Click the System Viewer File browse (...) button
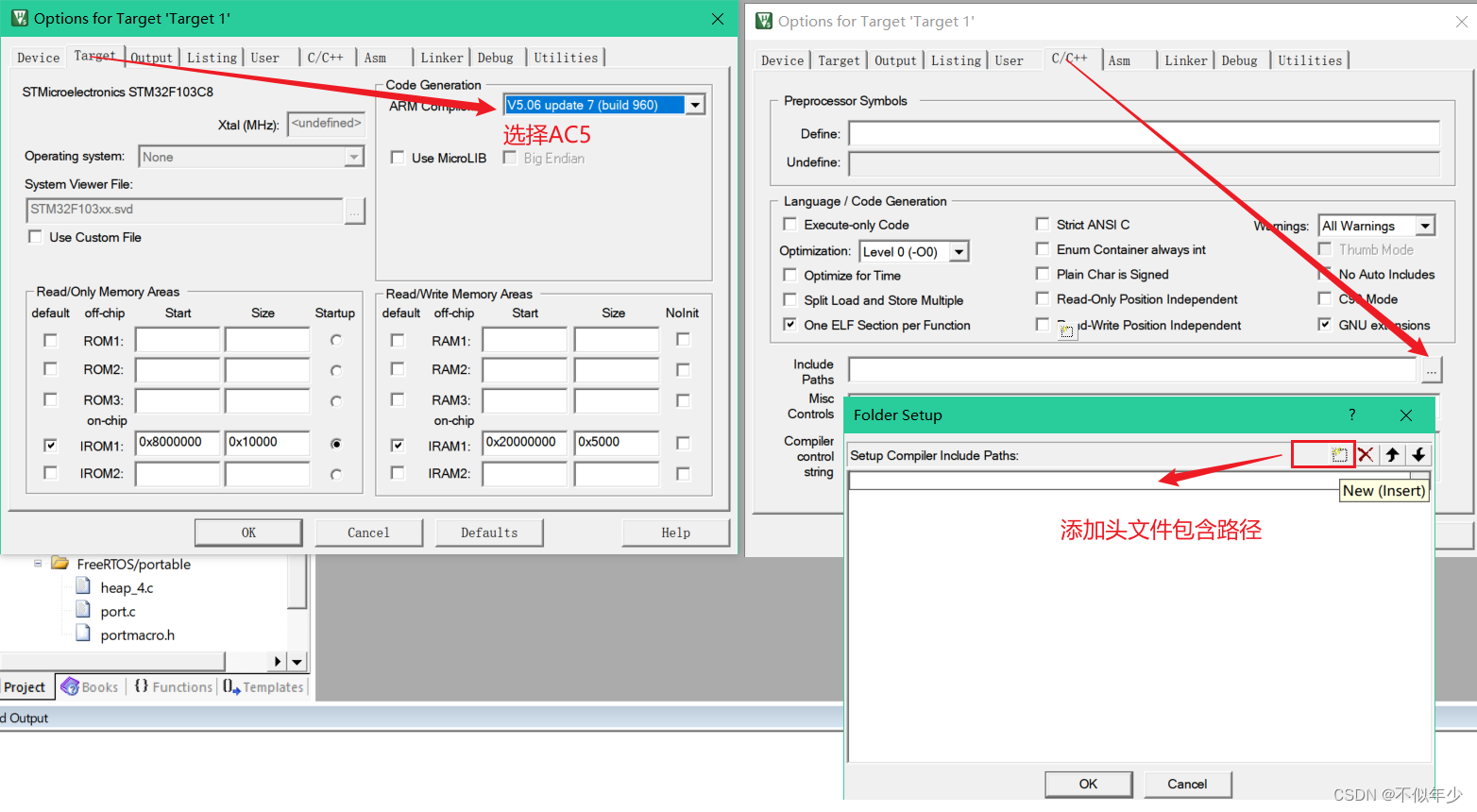1477x812 pixels. 354,211
